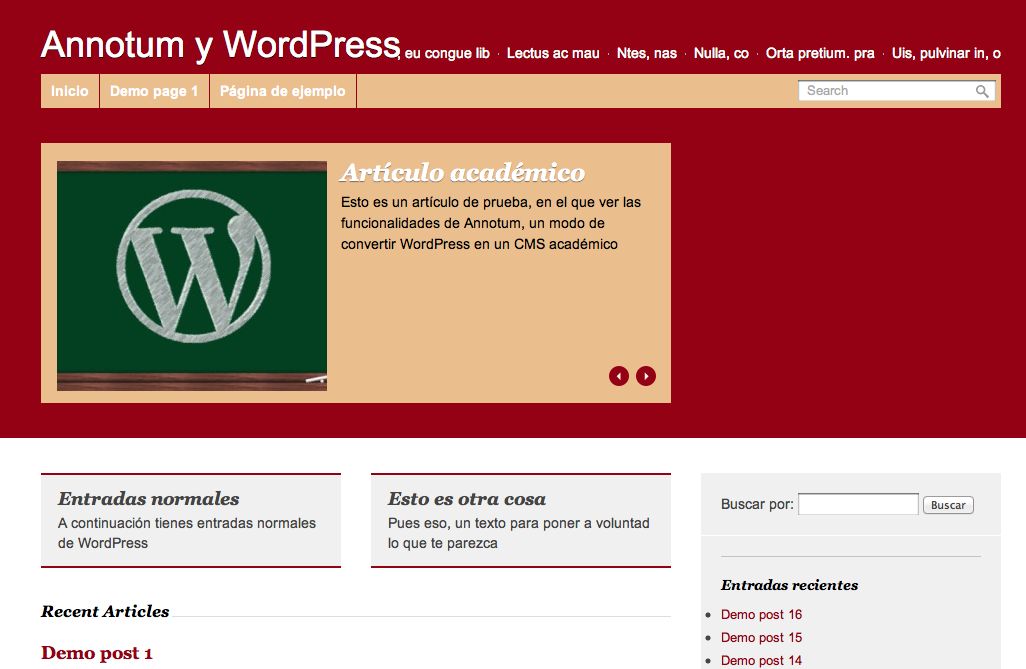Click the 'A continuación tienes entradas normales' text
Image resolution: width=1026 pixels, height=669 pixels.
click(187, 533)
